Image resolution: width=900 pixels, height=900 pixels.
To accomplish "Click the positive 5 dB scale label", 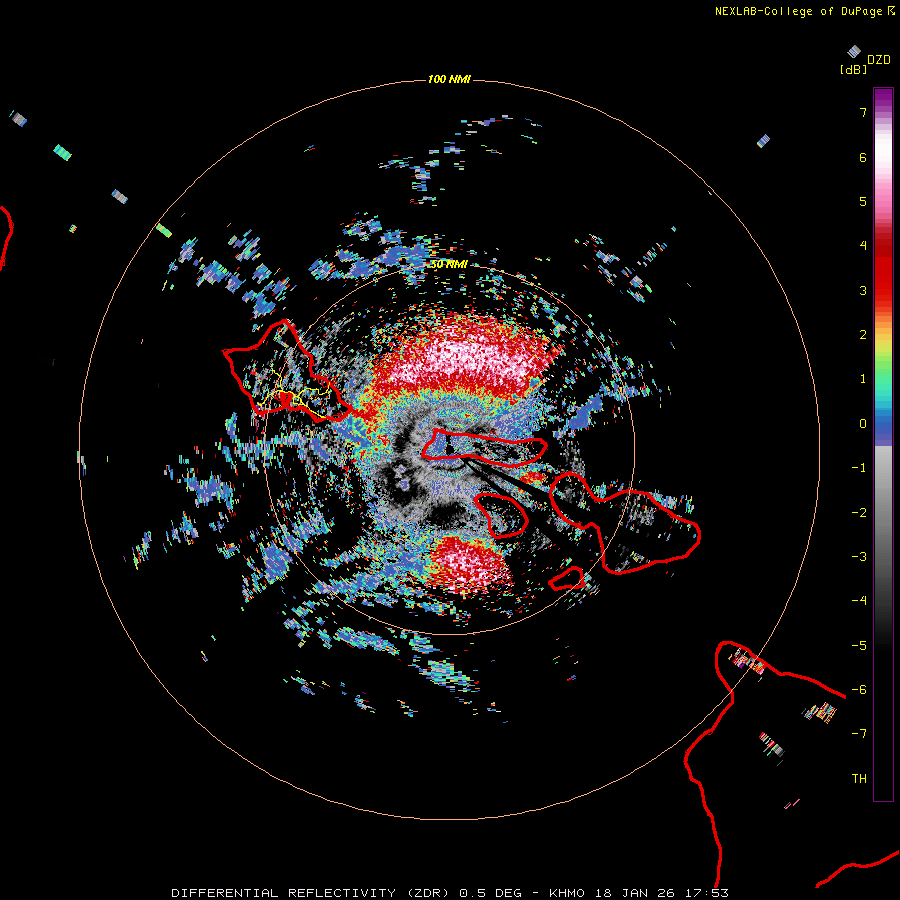I will [863, 201].
